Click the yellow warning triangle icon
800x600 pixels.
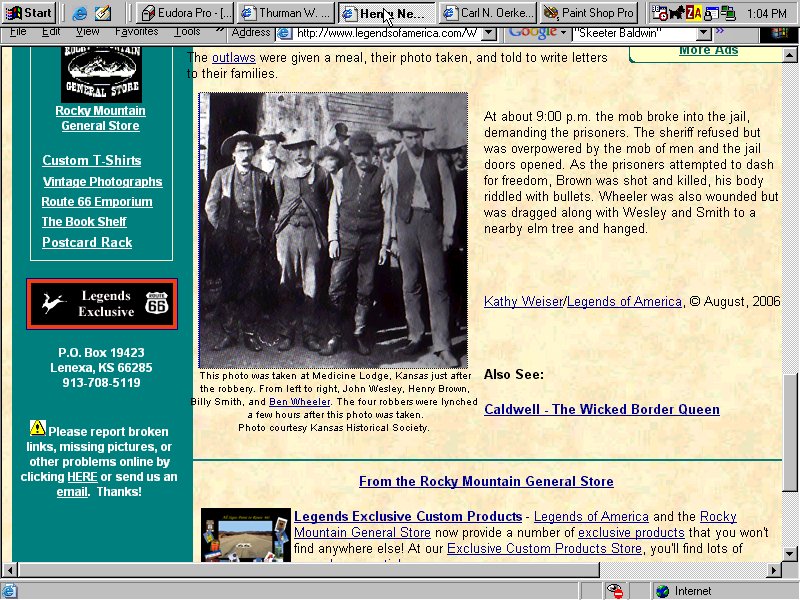pyautogui.click(x=37, y=428)
